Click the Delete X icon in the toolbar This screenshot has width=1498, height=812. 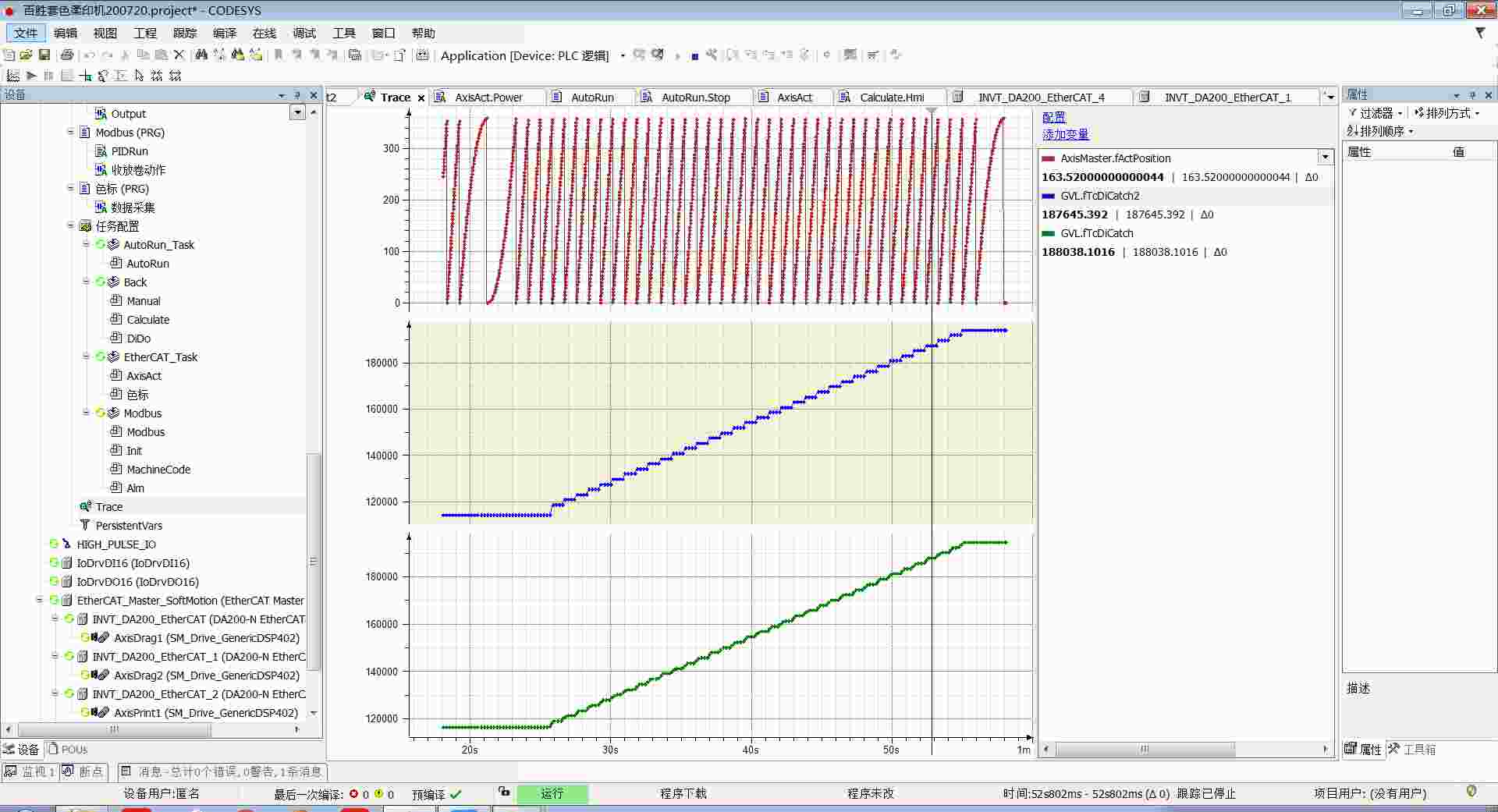point(179,55)
